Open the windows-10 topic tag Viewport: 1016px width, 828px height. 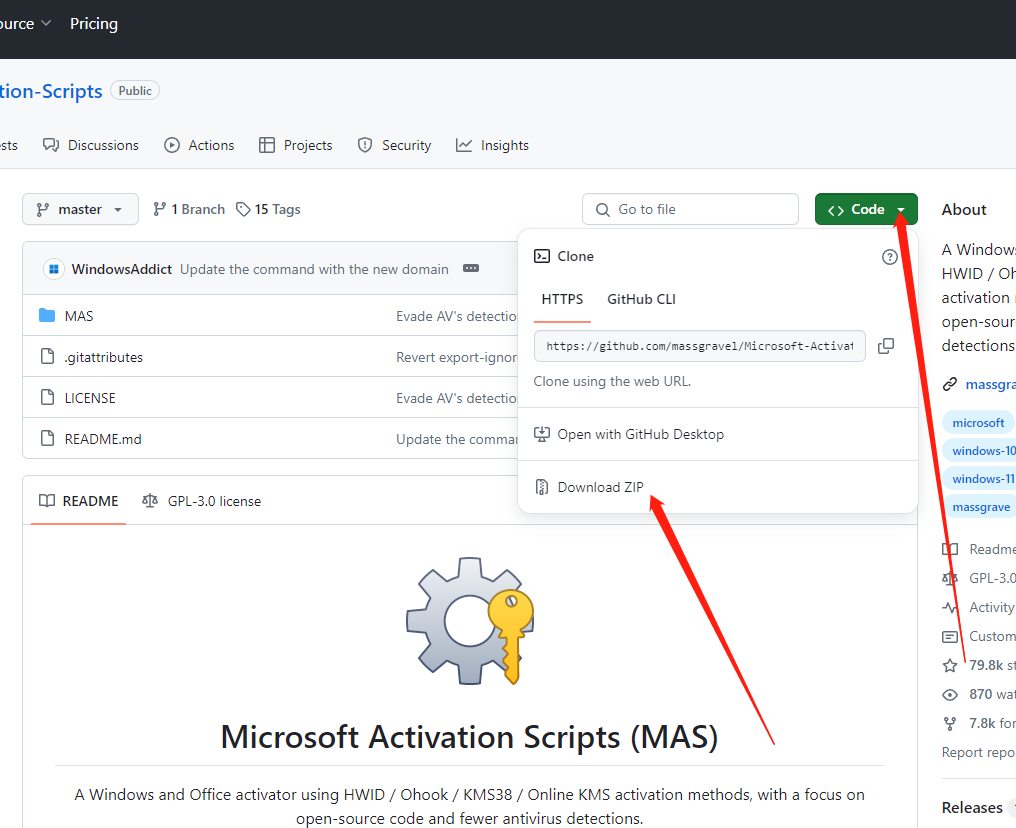click(980, 451)
